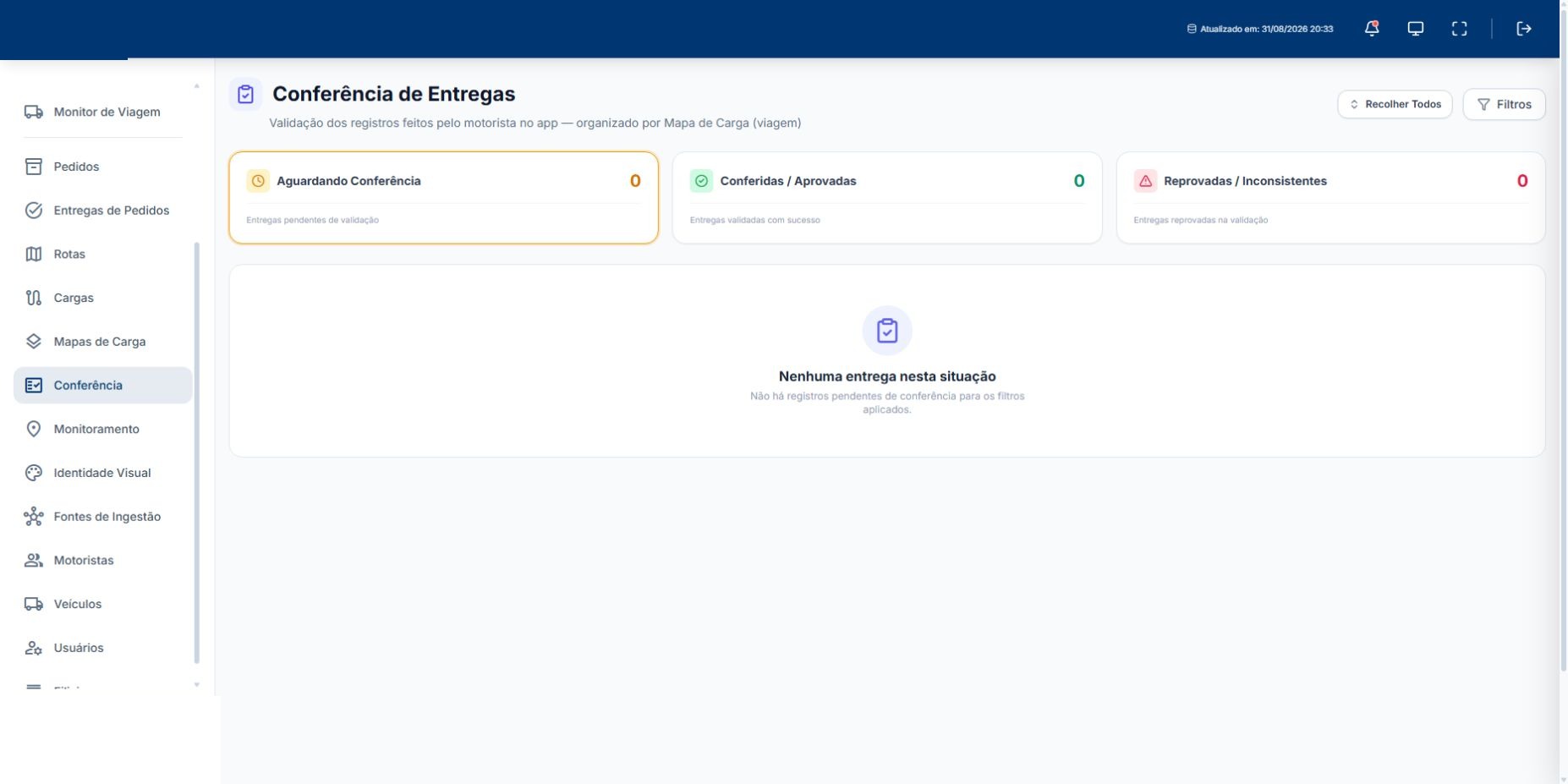Click the Entregas de Pedidos check icon
Image resolution: width=1568 pixels, height=784 pixels.
(34, 211)
